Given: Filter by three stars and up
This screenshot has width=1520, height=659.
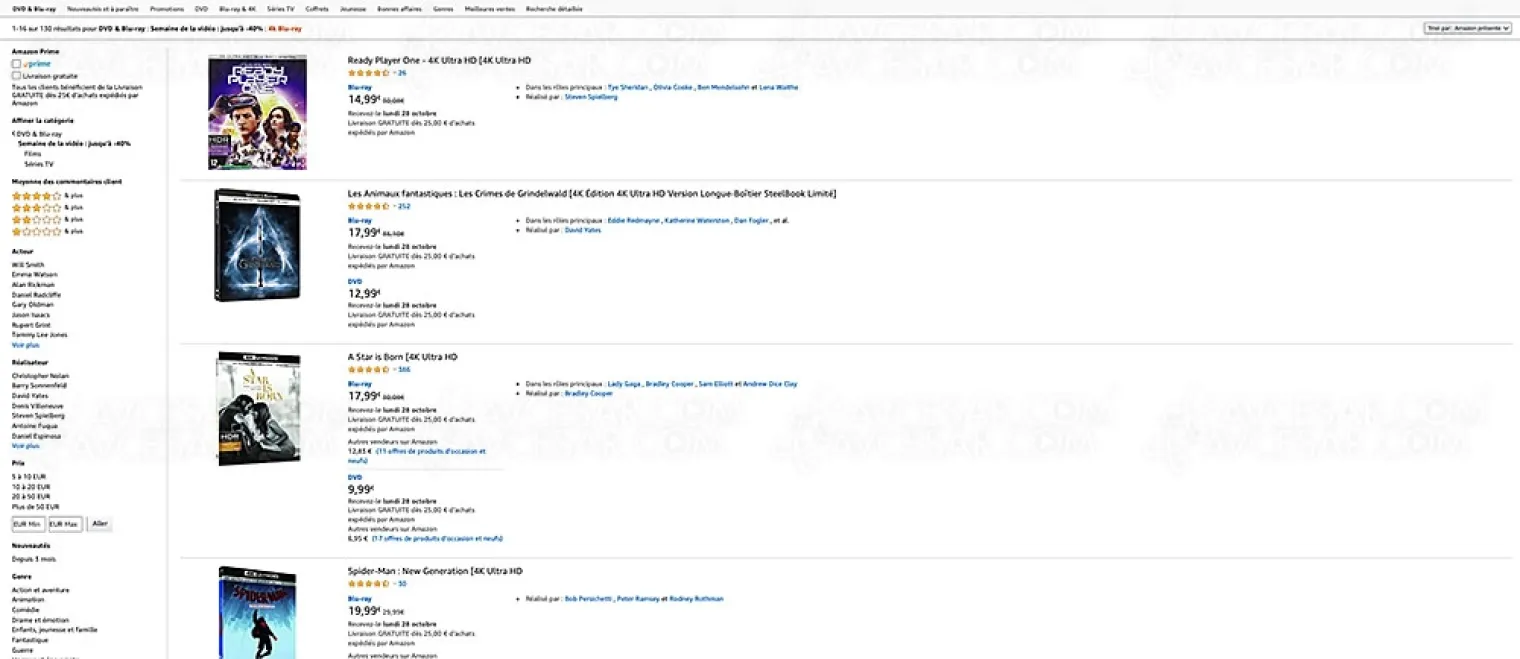Looking at the screenshot, I should (36, 207).
